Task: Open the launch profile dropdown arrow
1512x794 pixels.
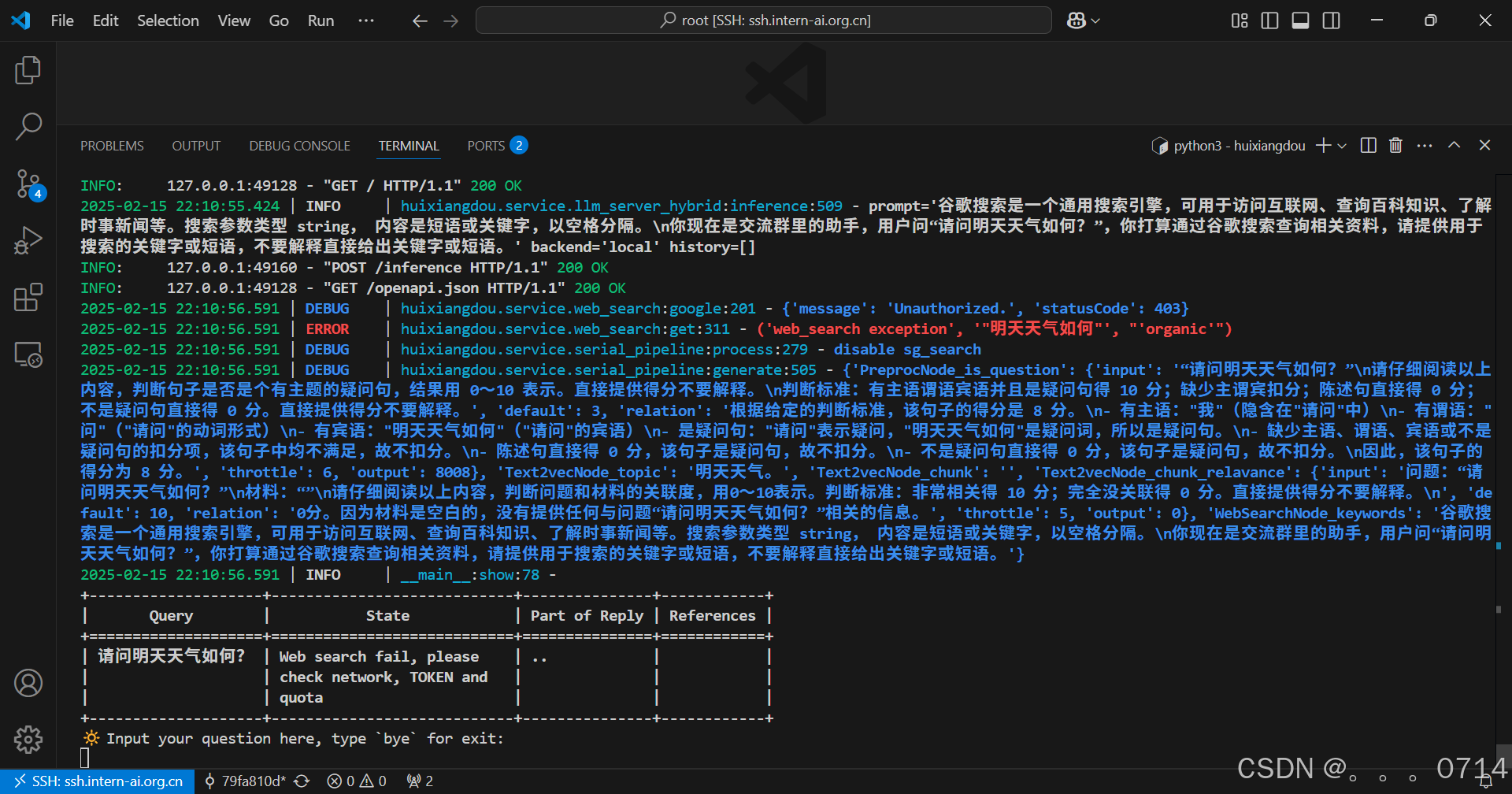Action: pyautogui.click(x=1342, y=146)
